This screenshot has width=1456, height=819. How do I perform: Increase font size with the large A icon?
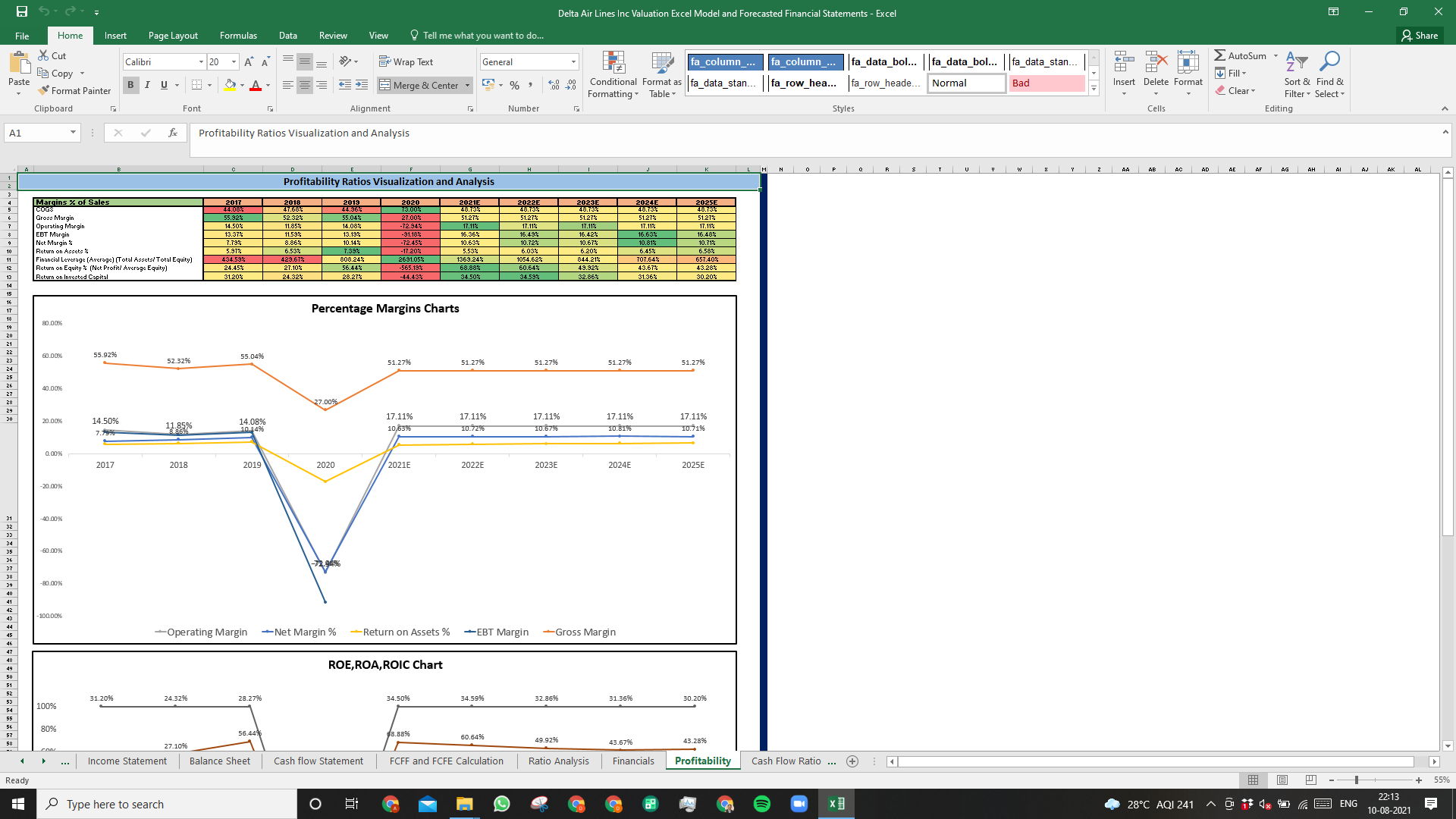249,61
